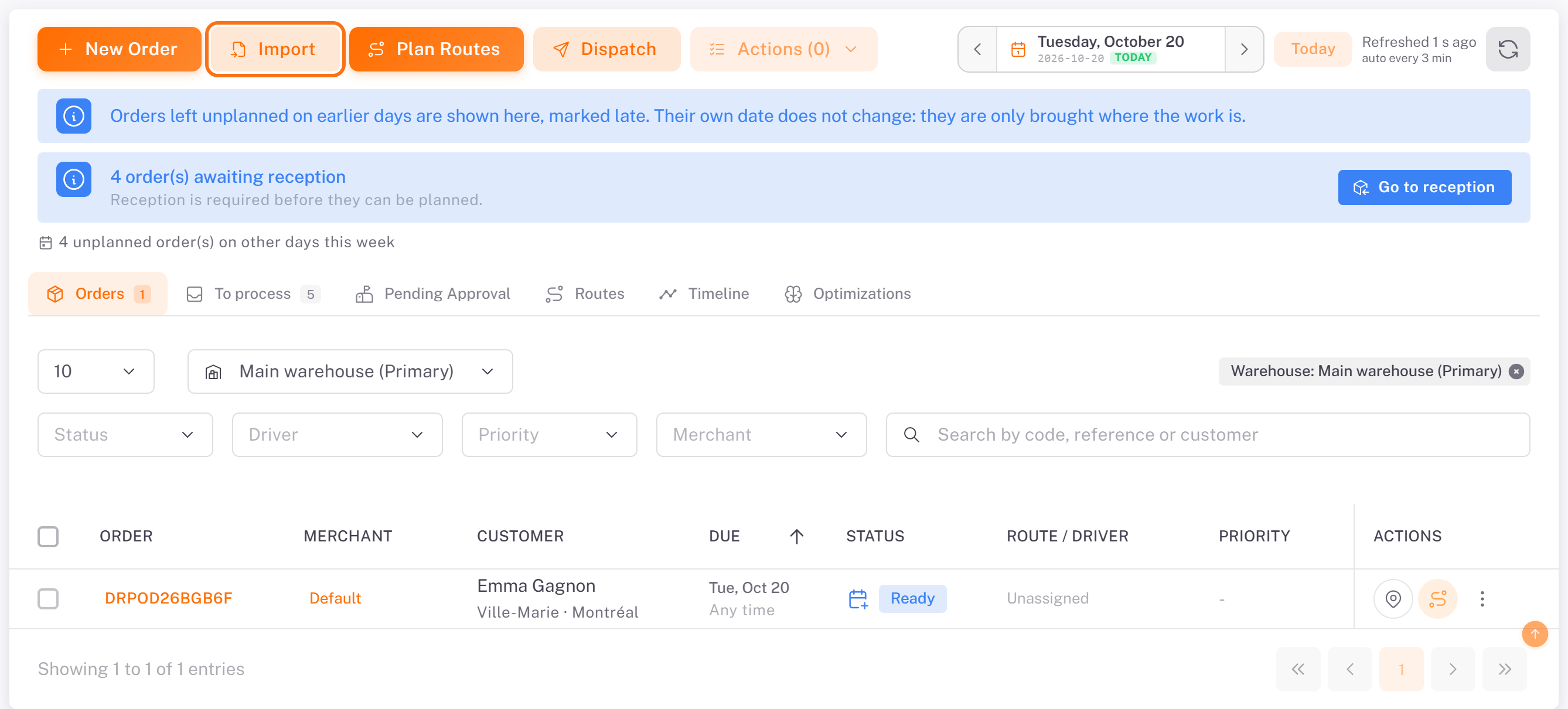Check the box for order DRPOD26BGB6F
The height and width of the screenshot is (709, 1568).
point(48,598)
